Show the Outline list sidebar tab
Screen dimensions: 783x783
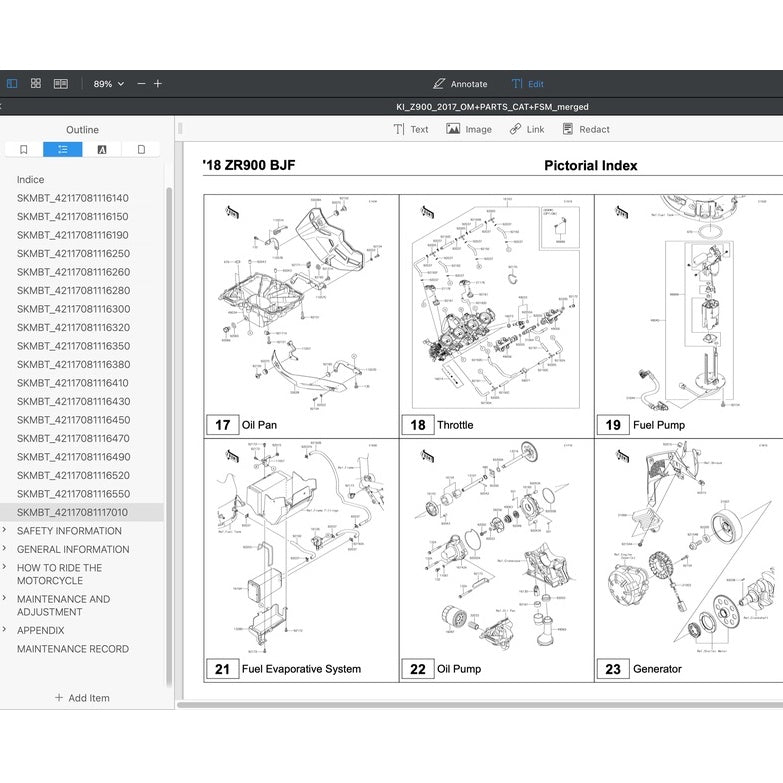click(x=63, y=149)
